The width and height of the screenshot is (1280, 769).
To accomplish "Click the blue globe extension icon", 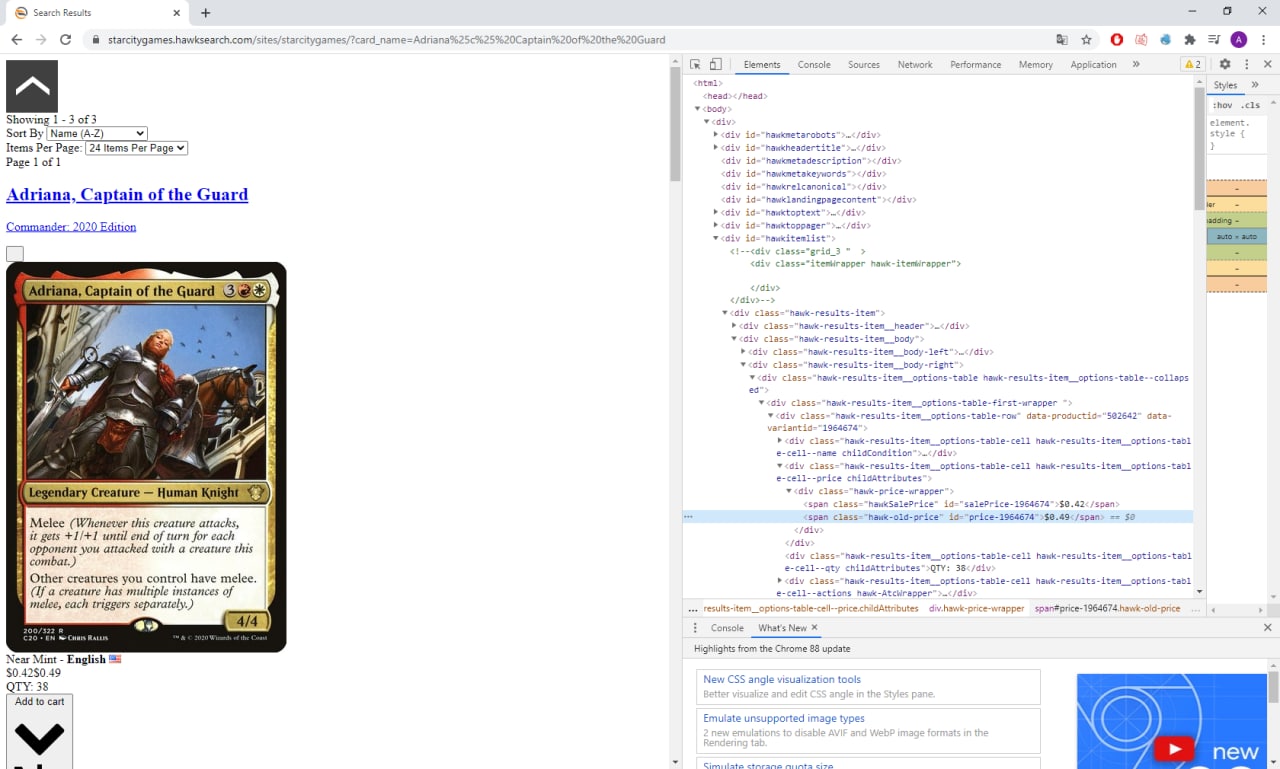I will (x=1165, y=40).
